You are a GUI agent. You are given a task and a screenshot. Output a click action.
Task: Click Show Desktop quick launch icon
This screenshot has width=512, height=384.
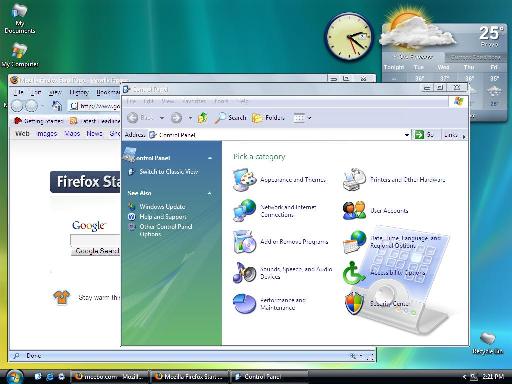[x=38, y=377]
